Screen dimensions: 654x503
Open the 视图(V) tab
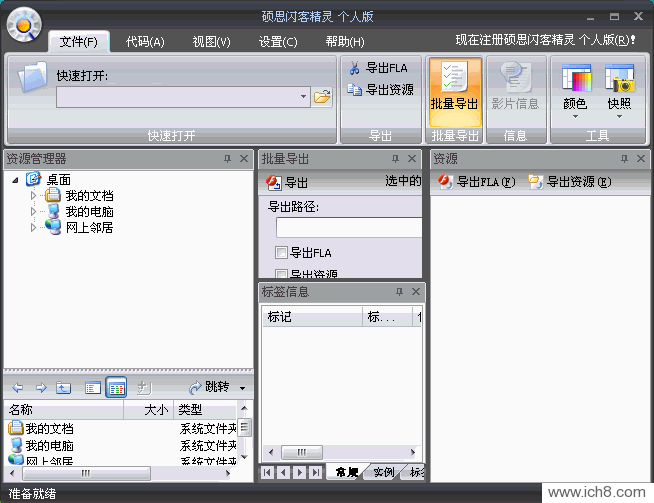[x=211, y=41]
